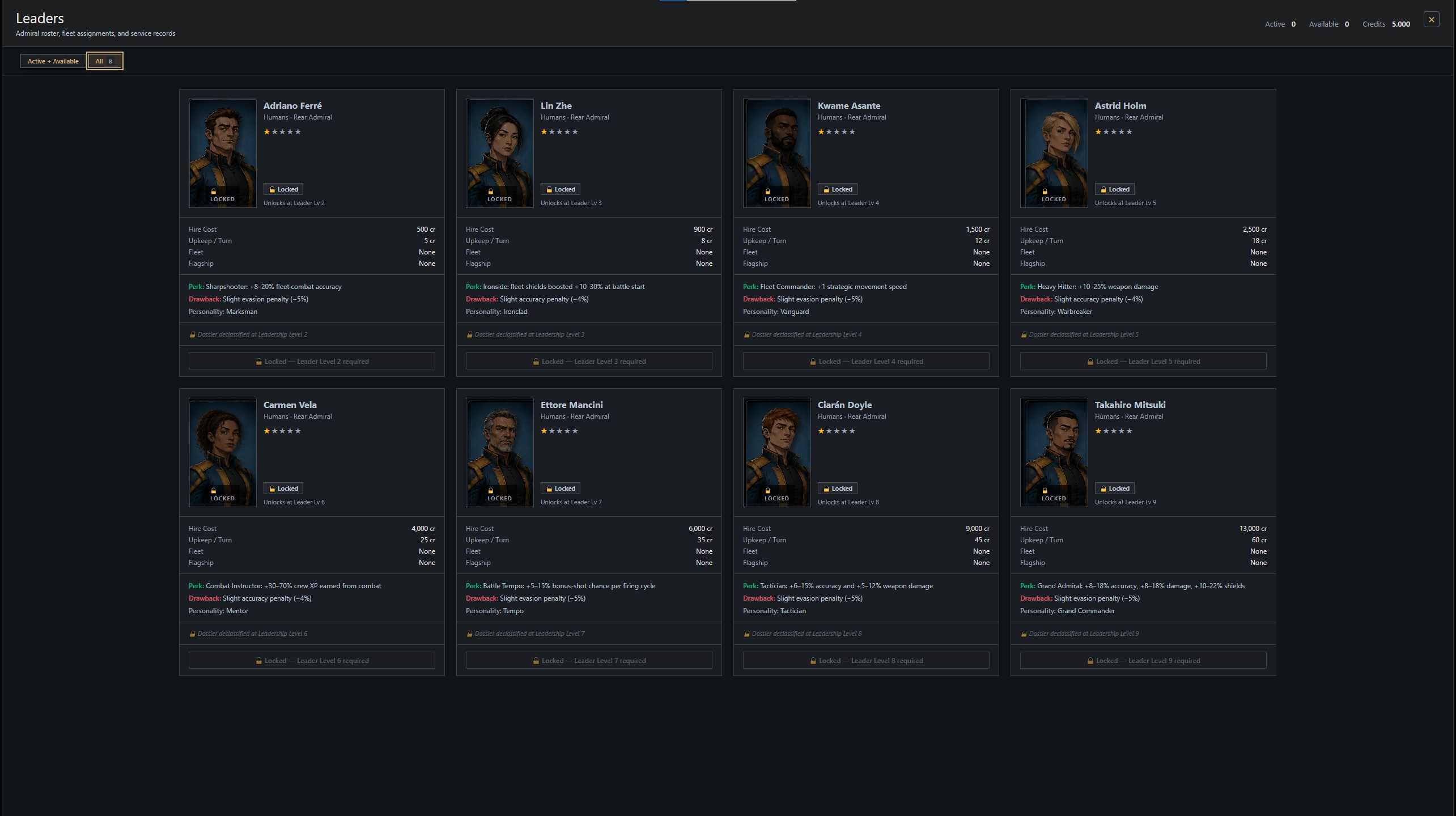Screen dimensions: 1456x816
Task: Click Ettore Mancini's locked portrait
Action: coord(499,452)
